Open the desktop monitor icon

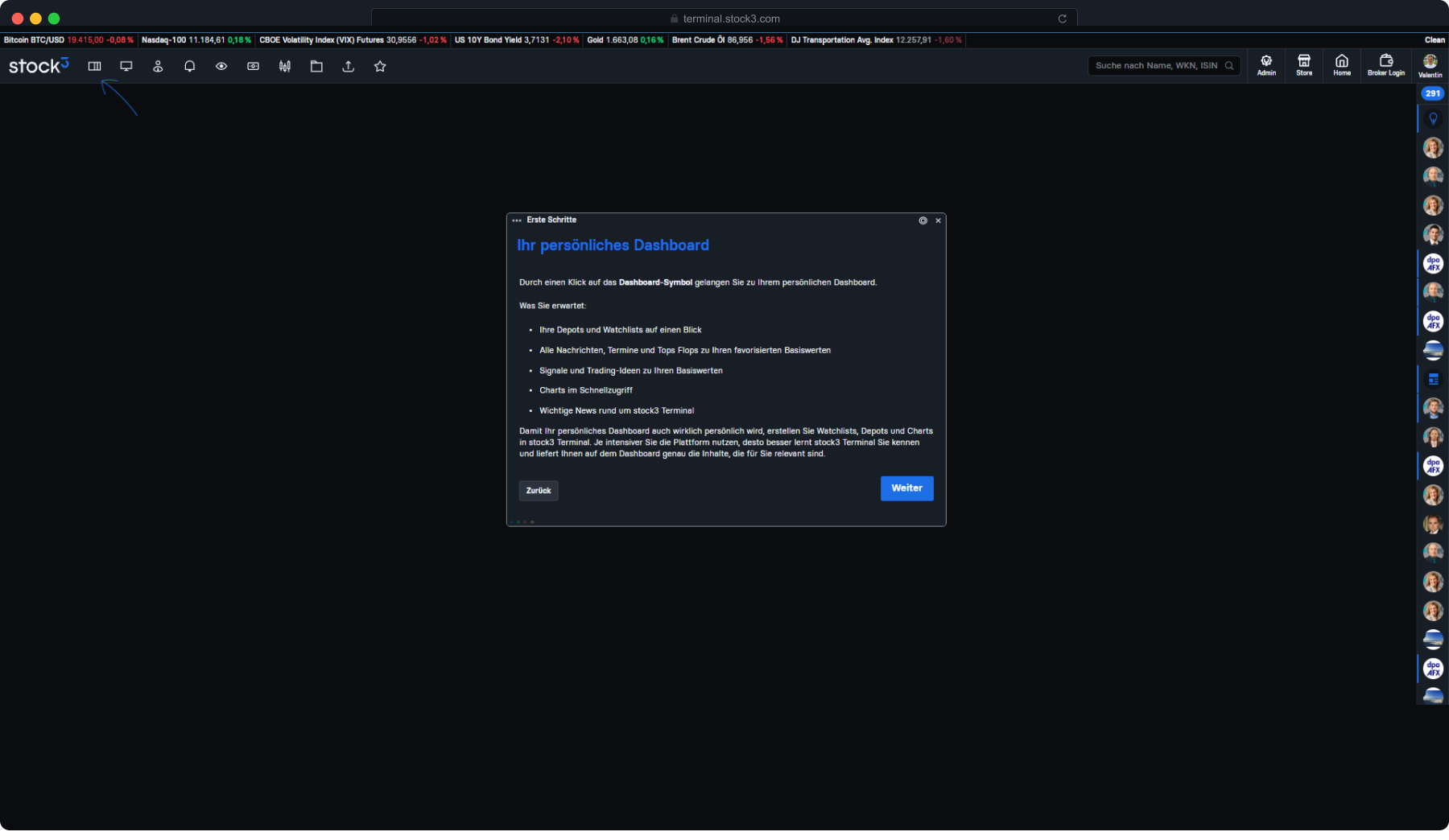coord(126,66)
